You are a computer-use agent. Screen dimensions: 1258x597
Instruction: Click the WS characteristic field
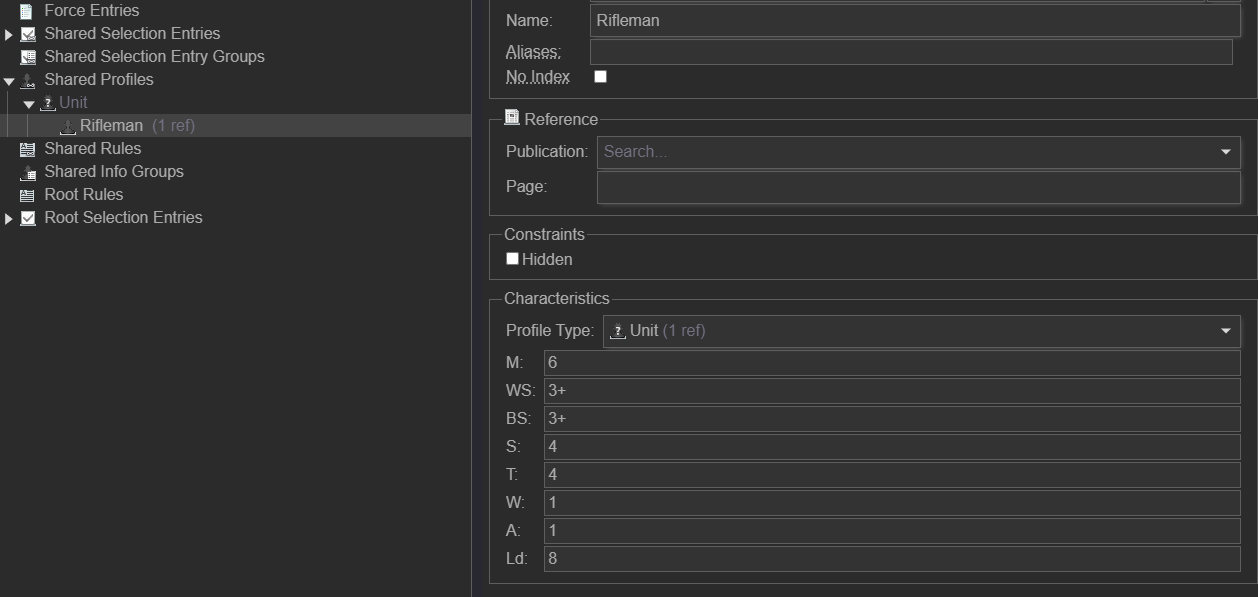click(892, 391)
